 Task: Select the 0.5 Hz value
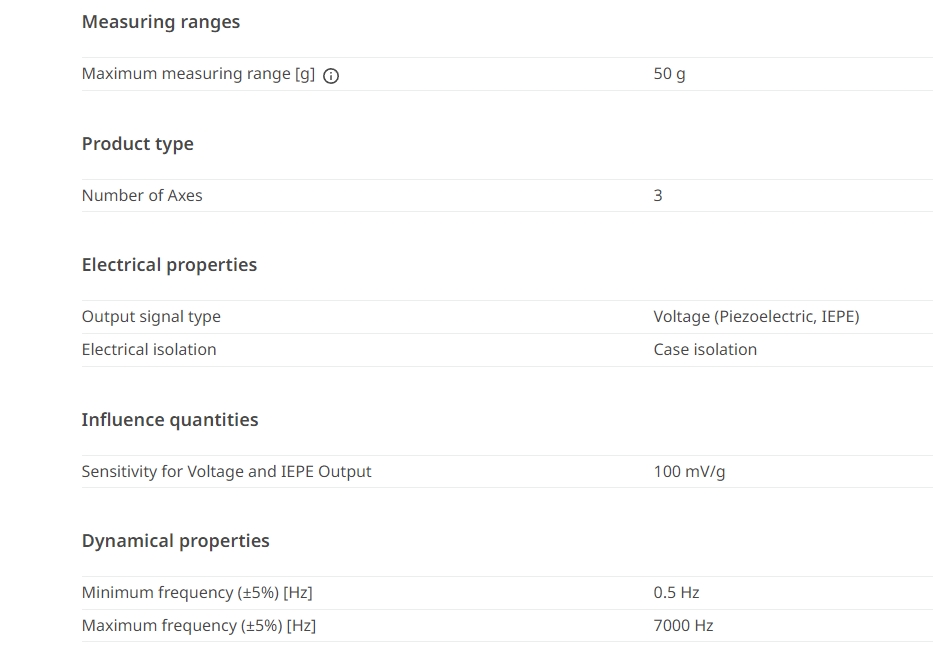(676, 593)
